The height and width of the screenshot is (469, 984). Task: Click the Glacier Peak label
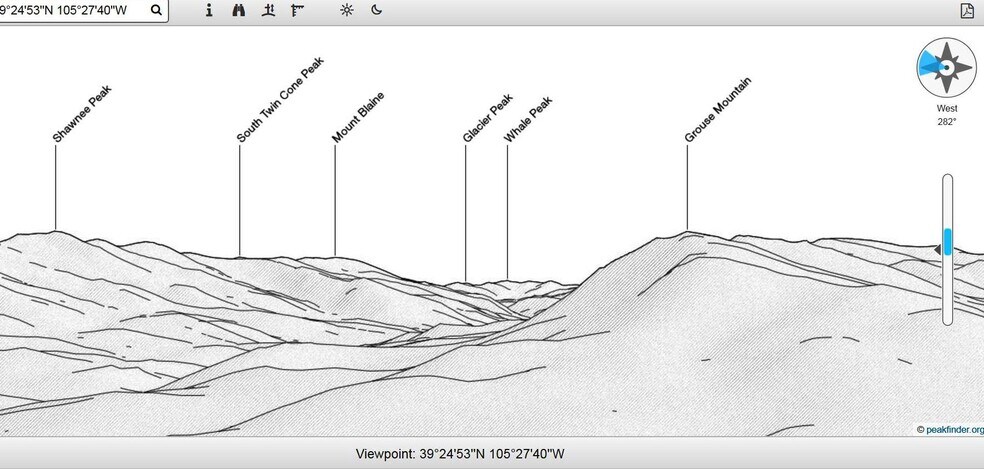coord(487,118)
